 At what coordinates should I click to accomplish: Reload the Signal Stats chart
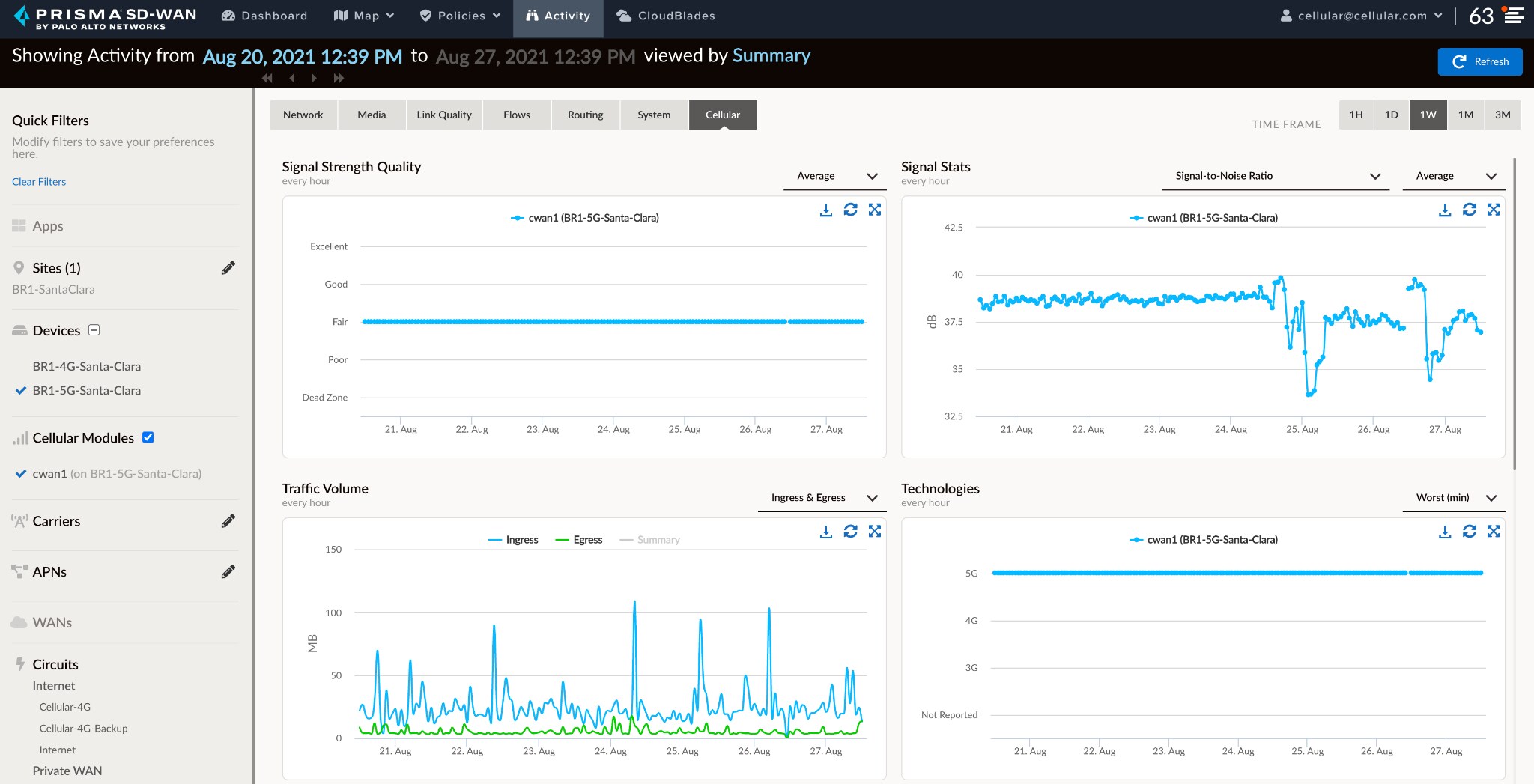pos(1470,210)
